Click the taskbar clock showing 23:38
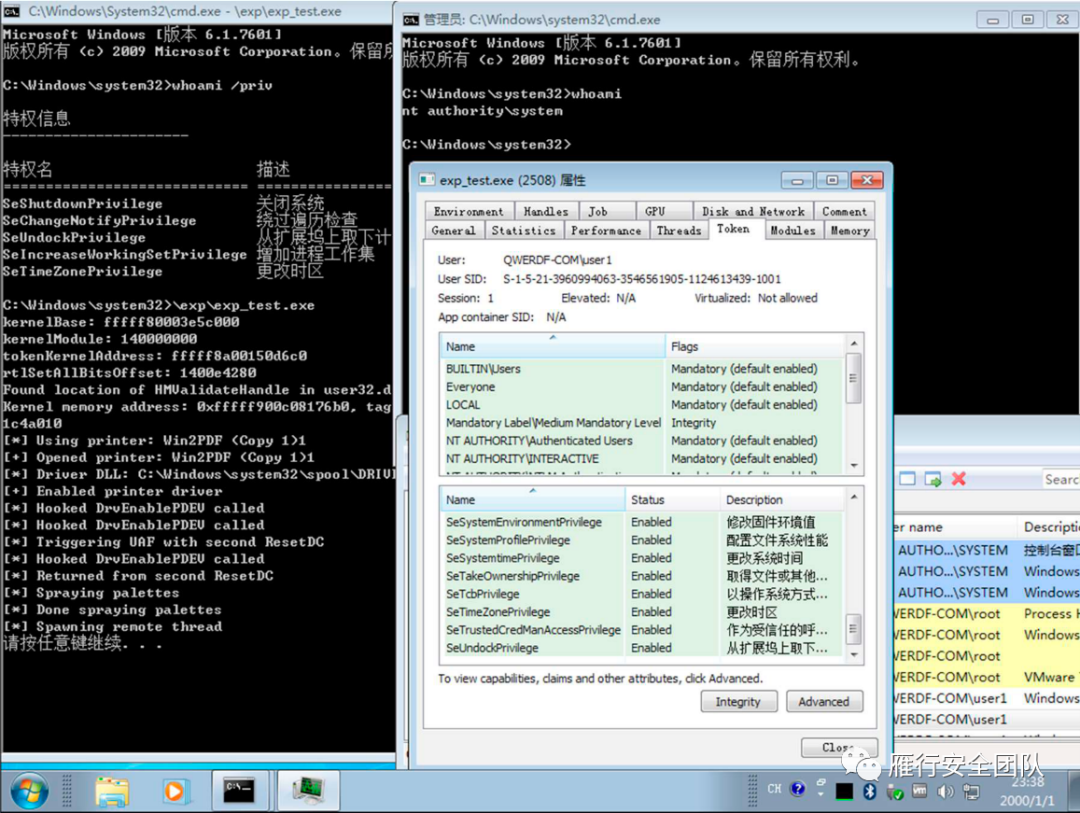The width and height of the screenshot is (1080, 813). coord(1027,791)
